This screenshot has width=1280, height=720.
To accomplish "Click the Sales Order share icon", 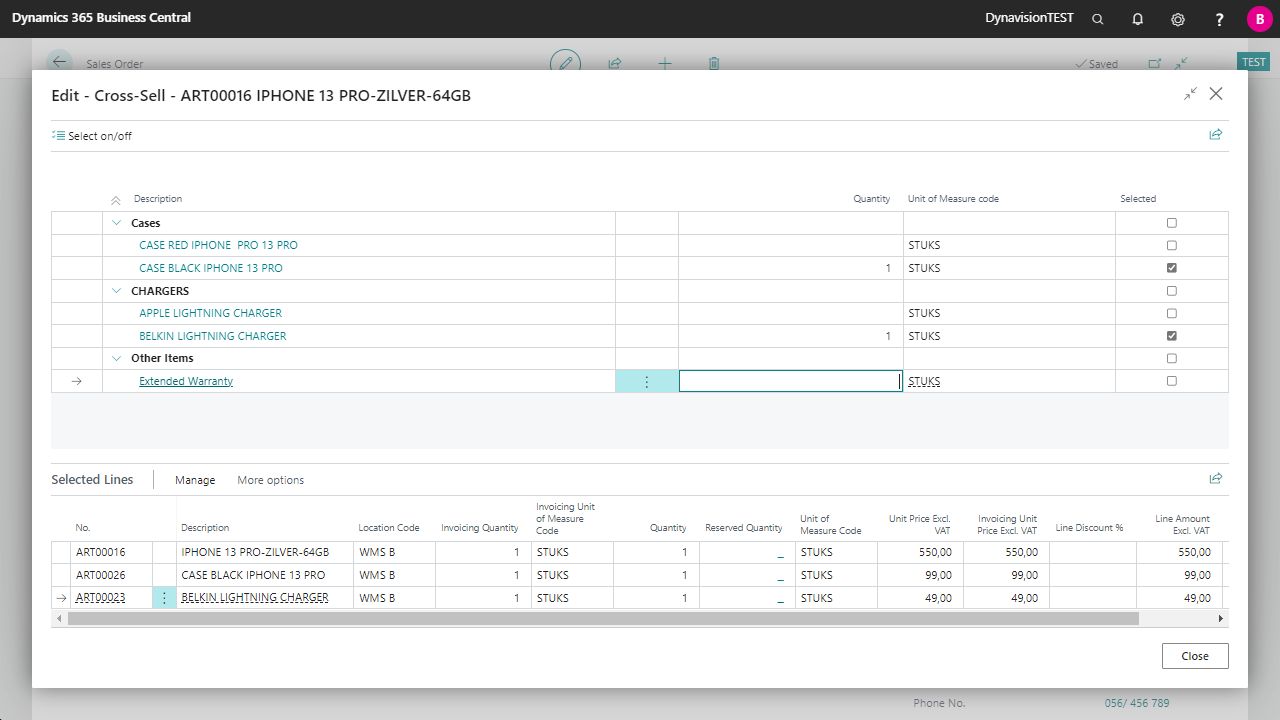I will click(x=615, y=63).
